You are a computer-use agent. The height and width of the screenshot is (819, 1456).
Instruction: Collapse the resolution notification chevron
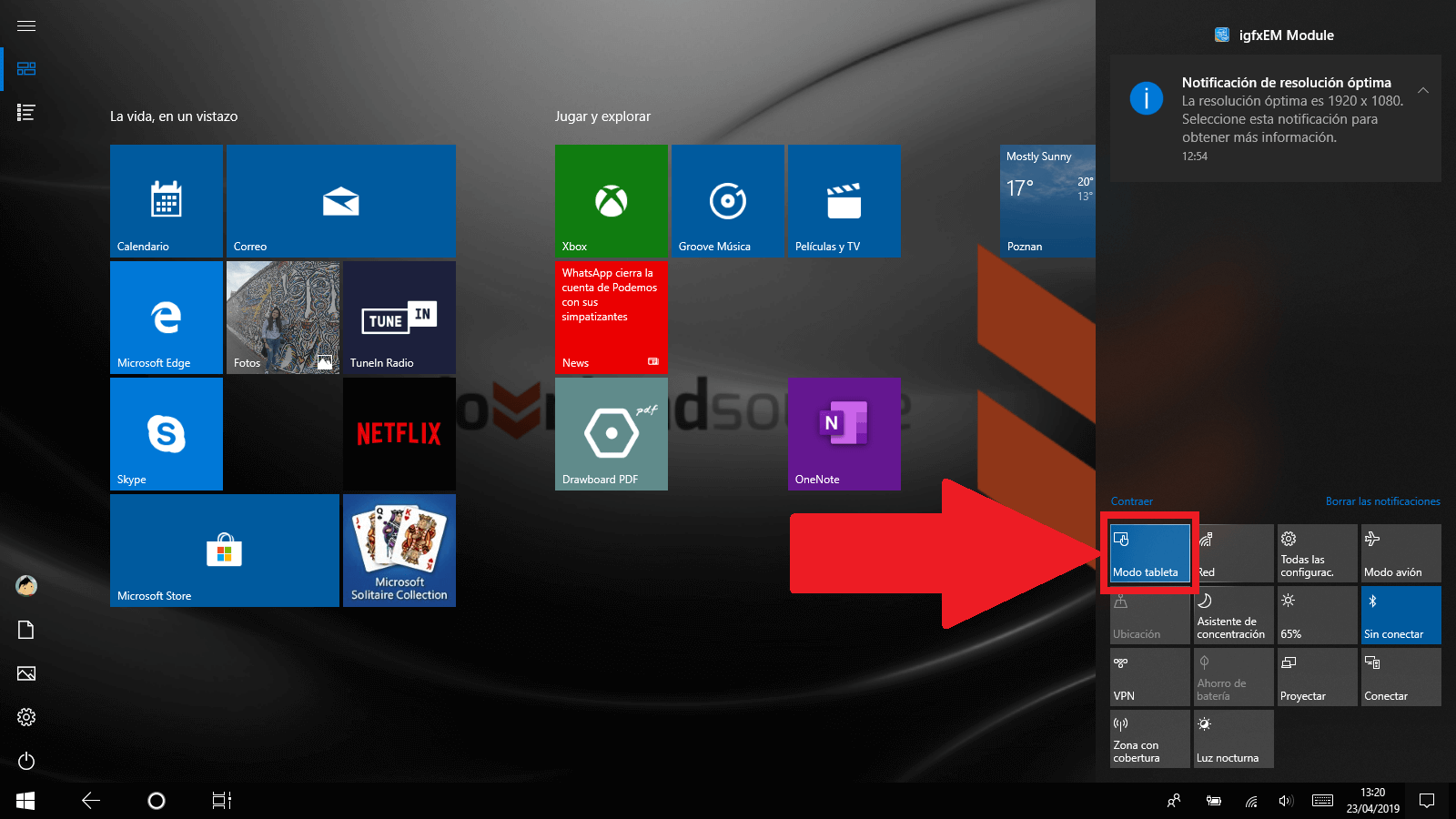[x=1423, y=90]
